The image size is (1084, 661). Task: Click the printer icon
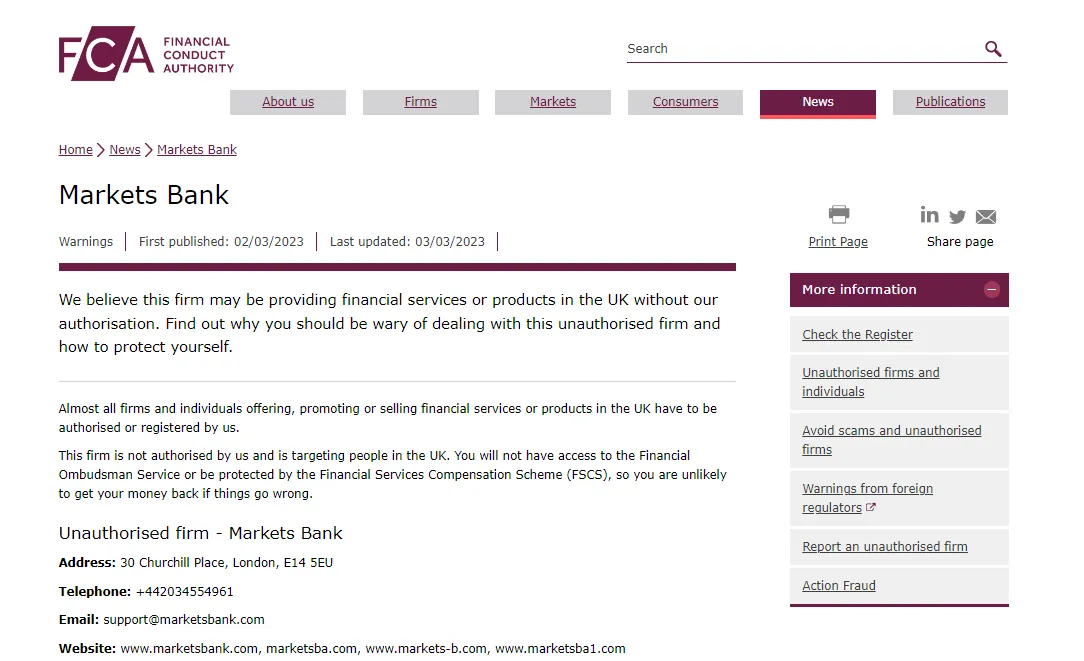[x=839, y=214]
